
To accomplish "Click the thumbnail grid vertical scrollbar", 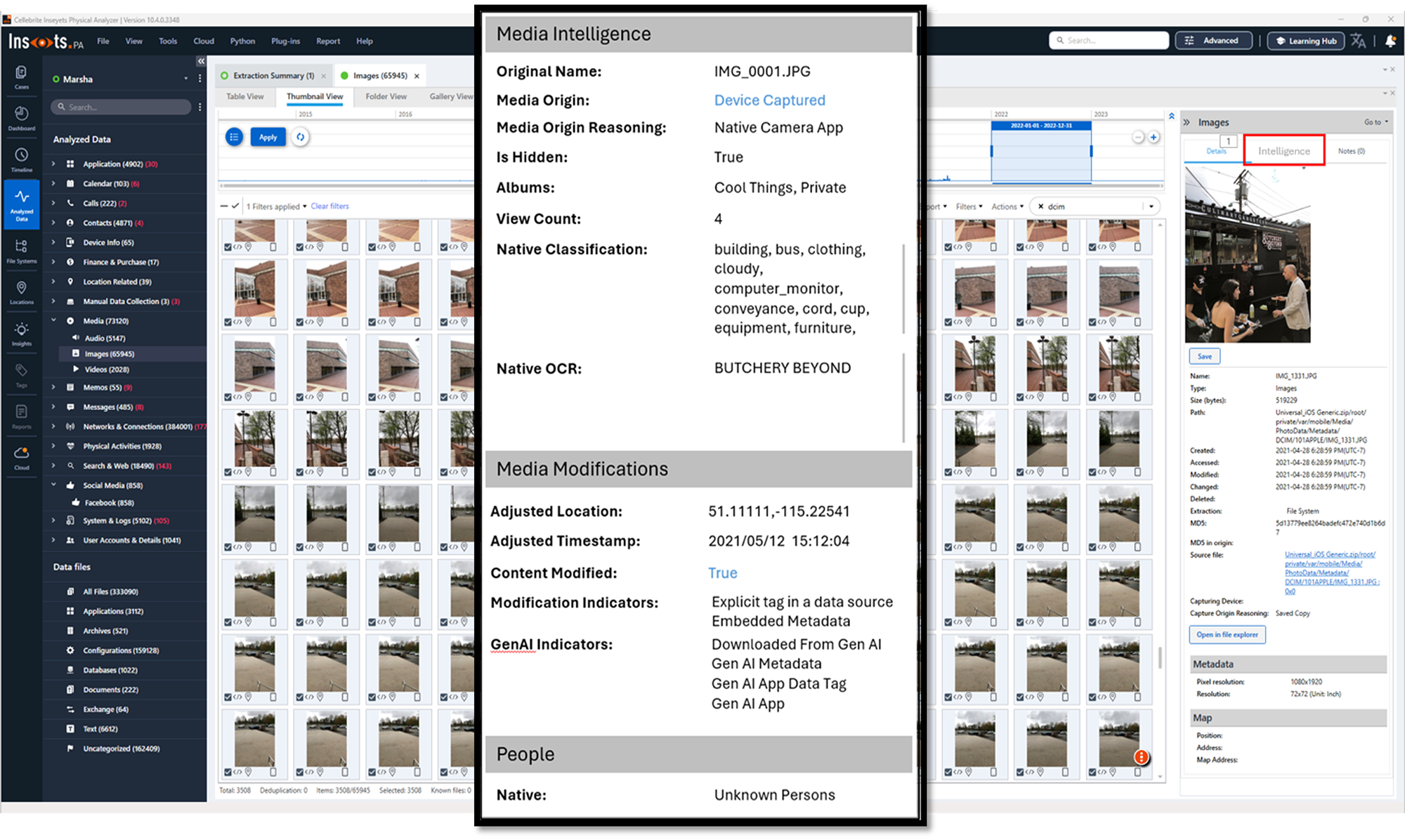I will (x=1160, y=657).
